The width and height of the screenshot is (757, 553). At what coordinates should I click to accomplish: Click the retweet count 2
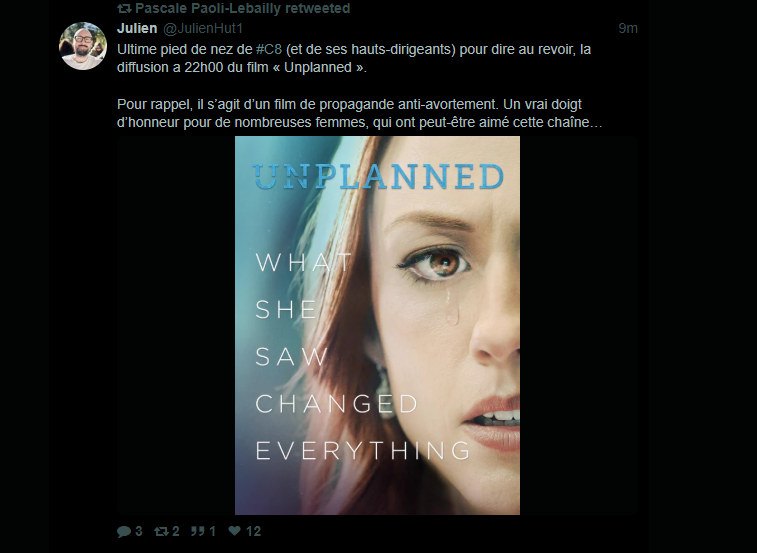[176, 532]
